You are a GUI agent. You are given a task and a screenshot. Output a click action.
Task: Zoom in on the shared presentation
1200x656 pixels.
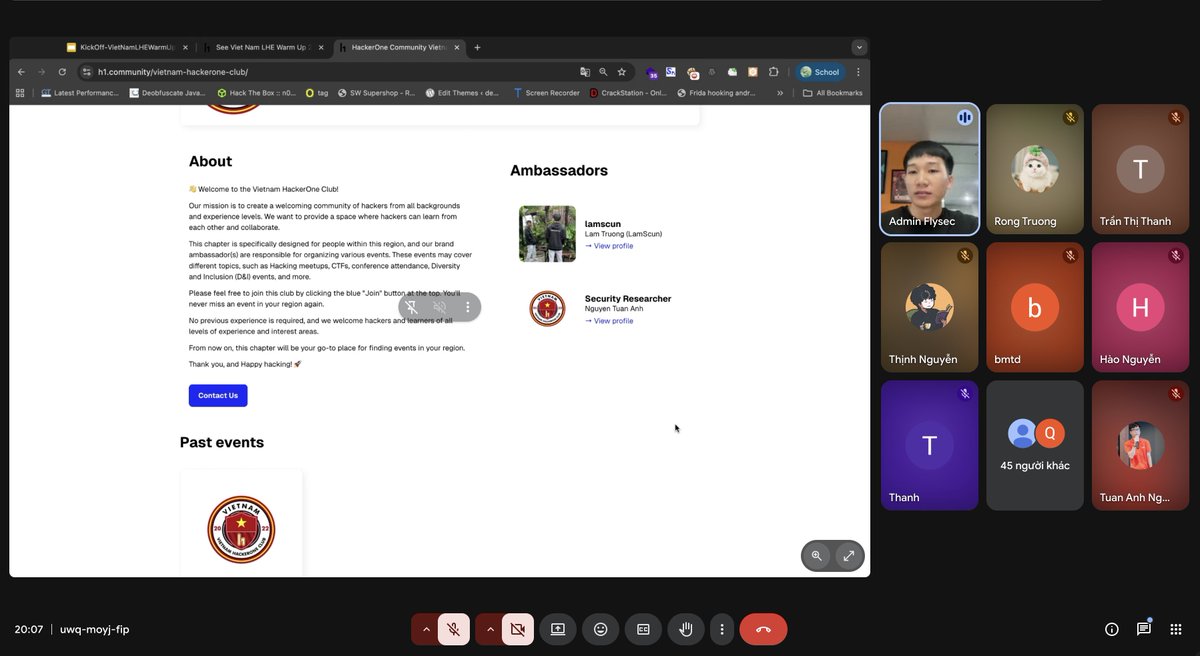(817, 556)
